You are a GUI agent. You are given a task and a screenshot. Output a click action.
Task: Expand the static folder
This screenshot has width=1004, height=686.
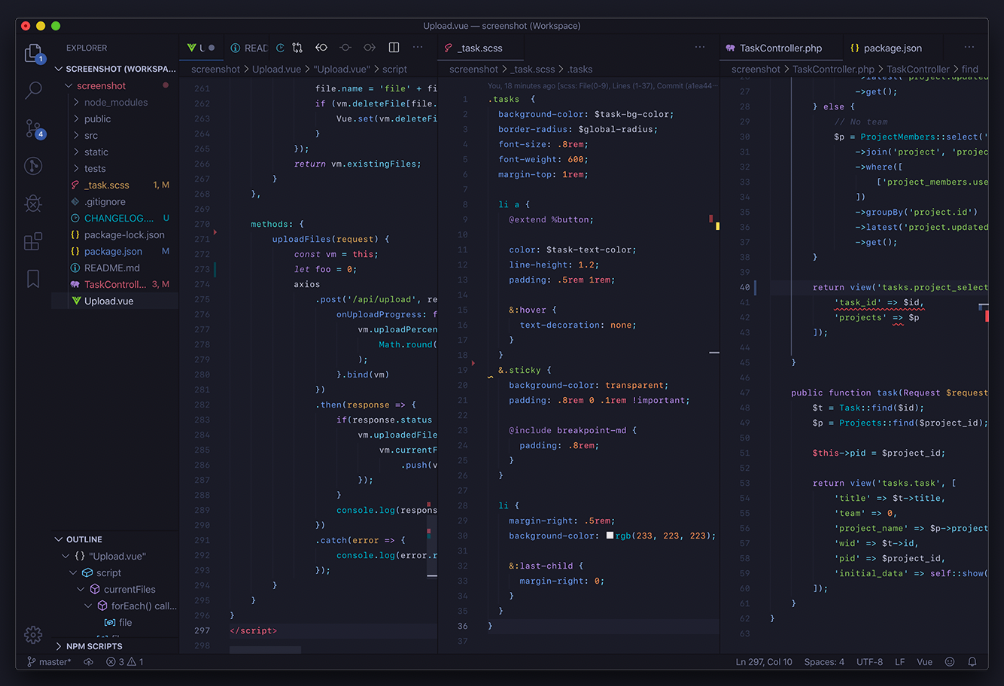76,152
